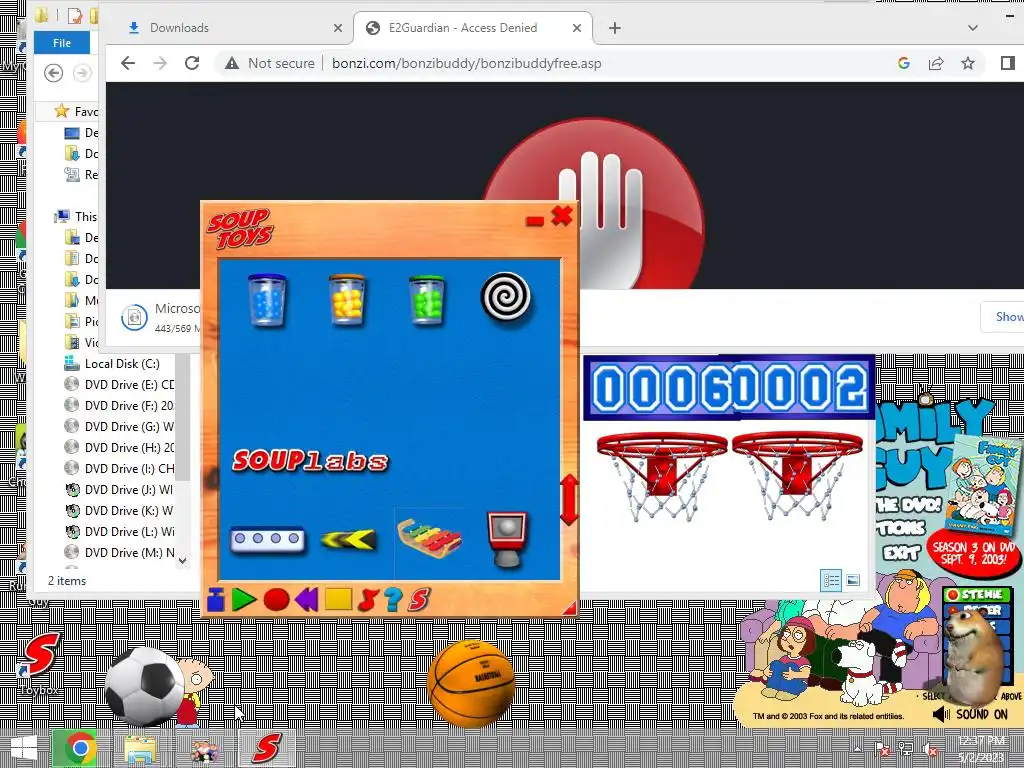This screenshot has height=768, width=1024.
Task: Click the soccer ball on desktop
Action: [144, 686]
